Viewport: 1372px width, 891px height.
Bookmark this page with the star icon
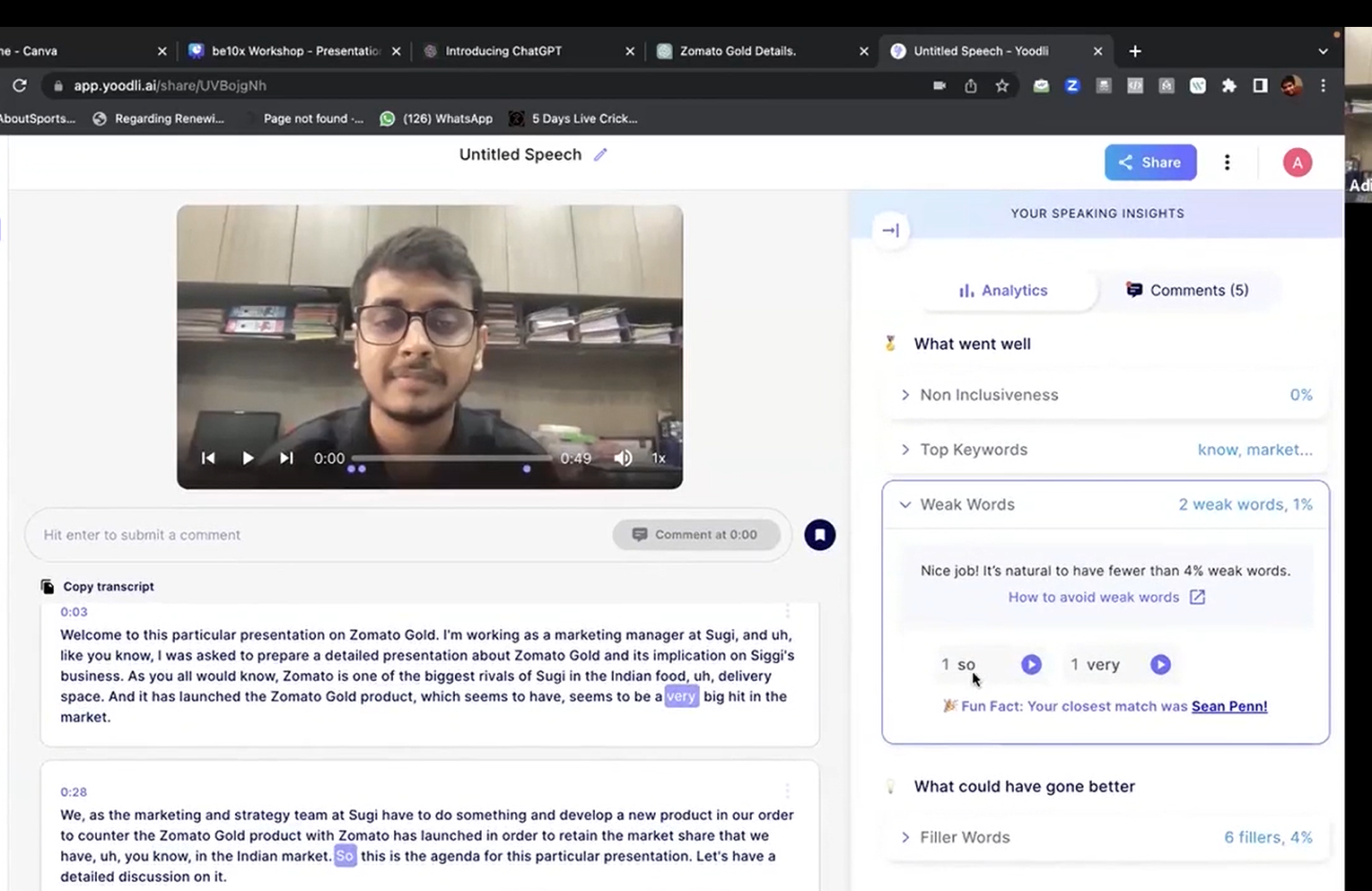tap(1002, 85)
